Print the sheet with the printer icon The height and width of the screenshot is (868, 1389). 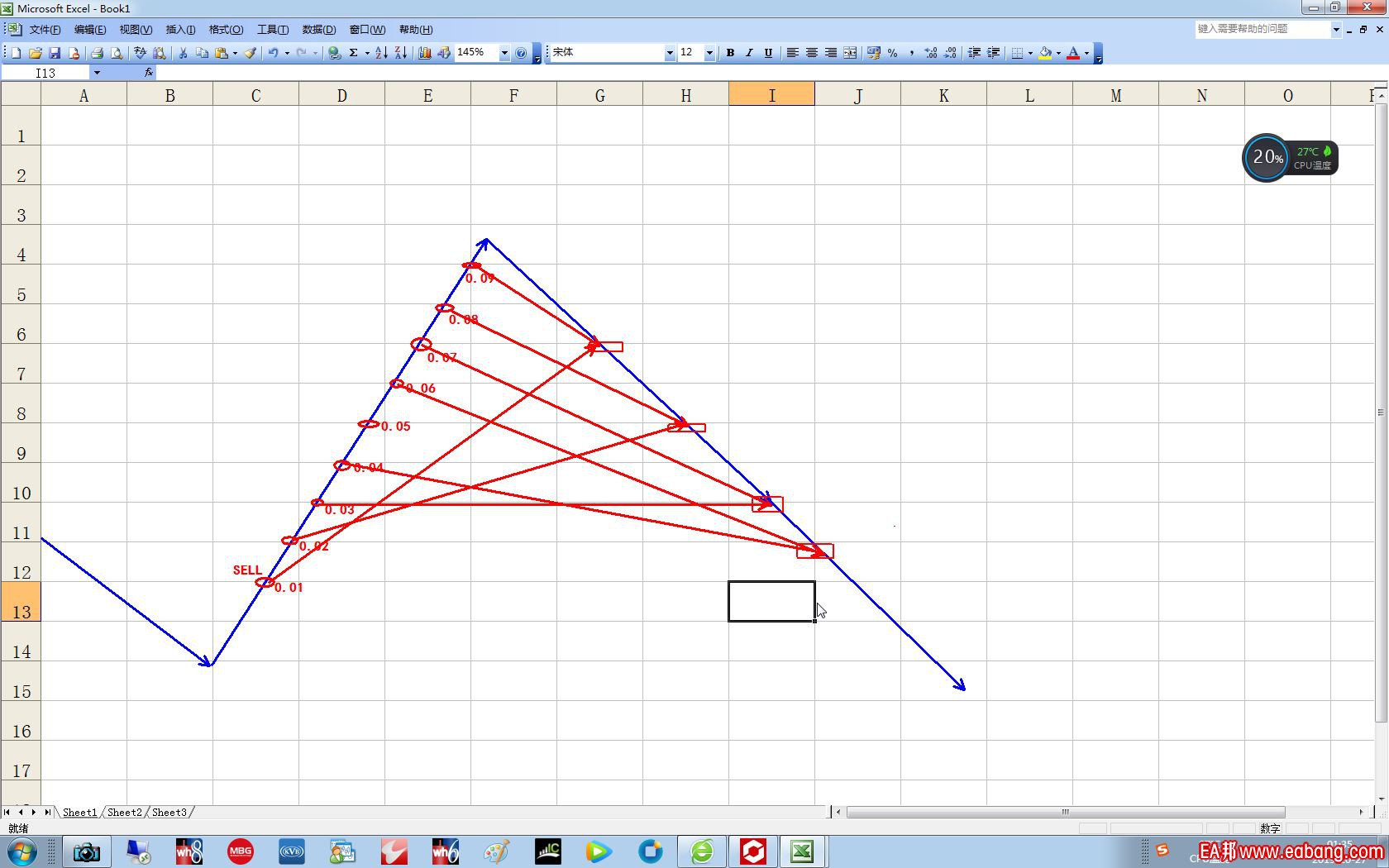pos(97,53)
